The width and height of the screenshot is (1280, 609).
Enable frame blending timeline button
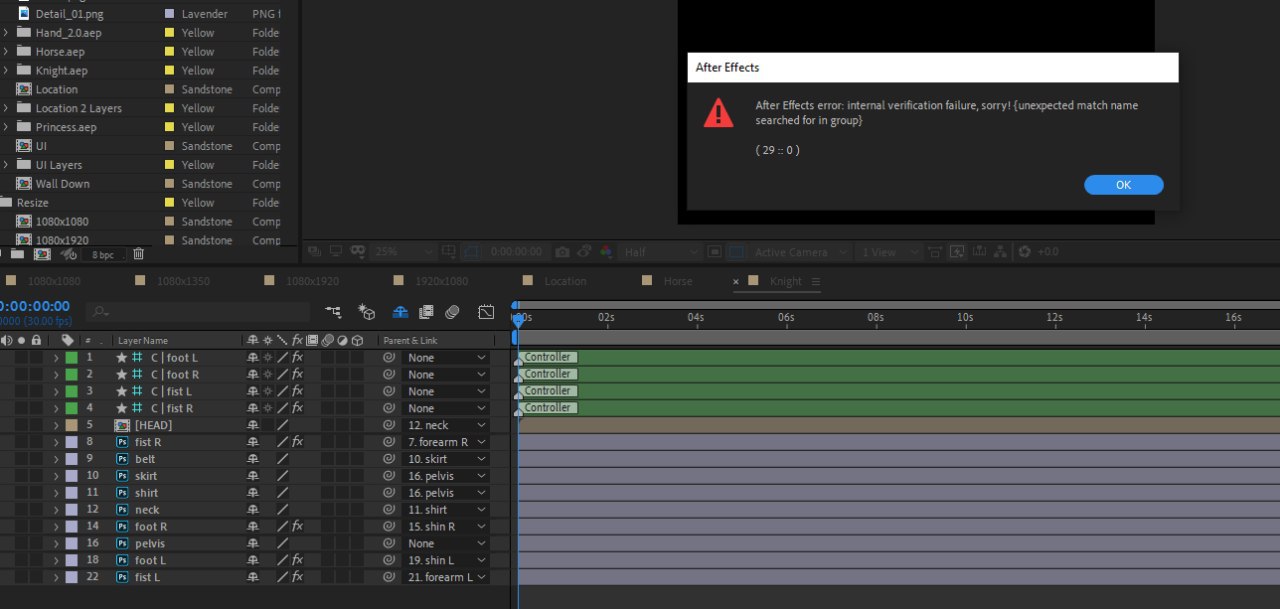[x=426, y=312]
